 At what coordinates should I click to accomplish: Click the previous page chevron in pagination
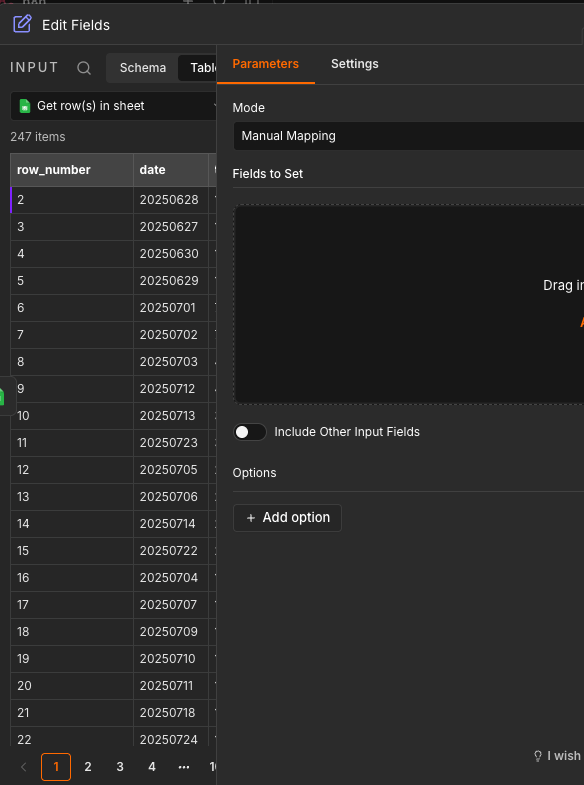coord(23,766)
